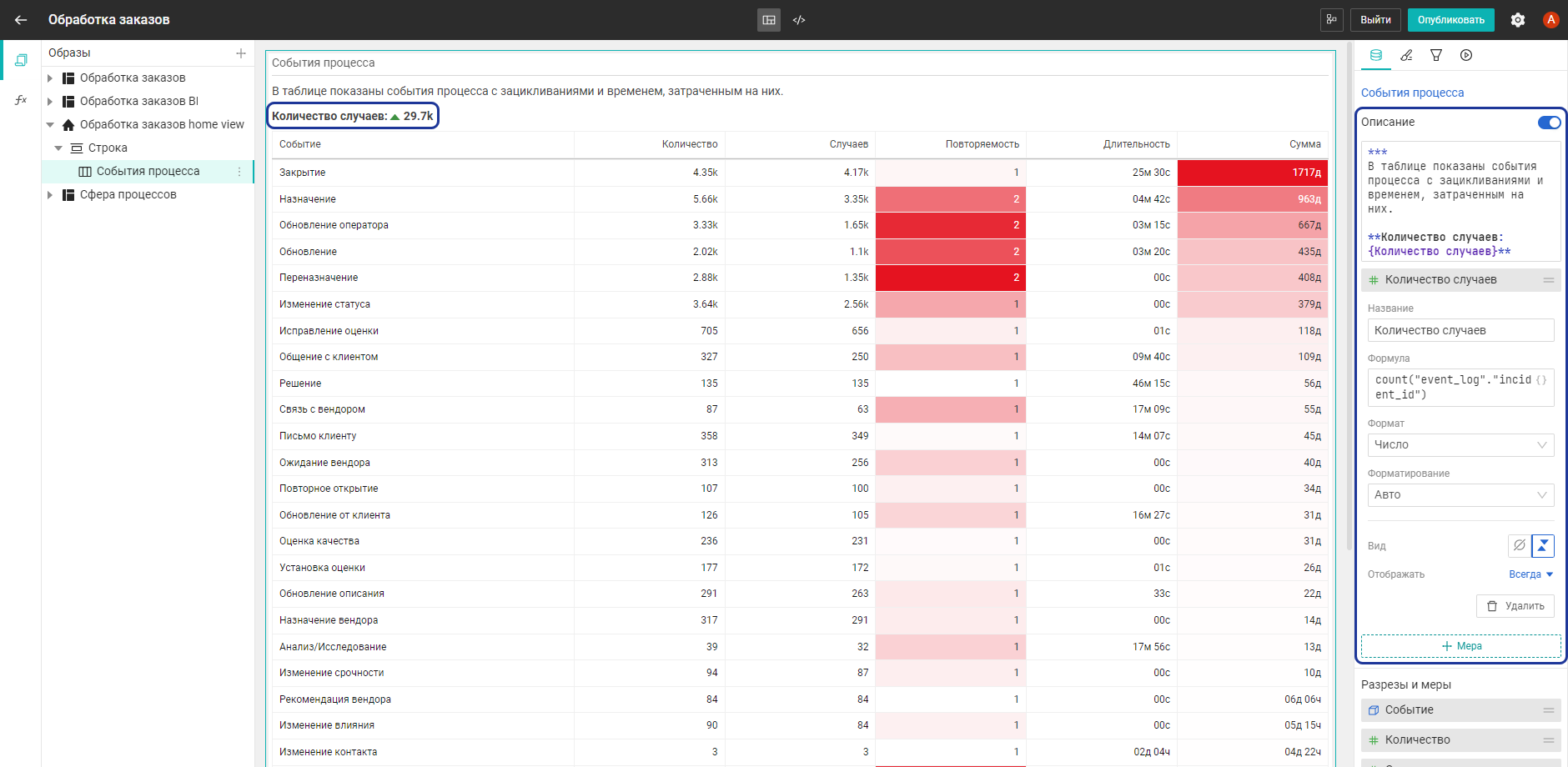
Task: Select the trend arrows view icon
Action: pos(1543,545)
